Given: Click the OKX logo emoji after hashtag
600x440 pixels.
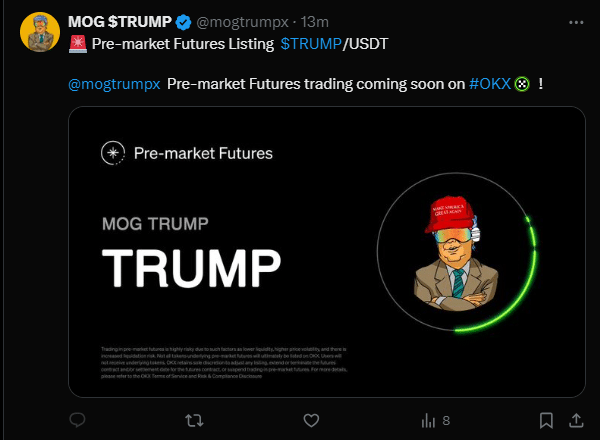Looking at the screenshot, I should point(521,84).
